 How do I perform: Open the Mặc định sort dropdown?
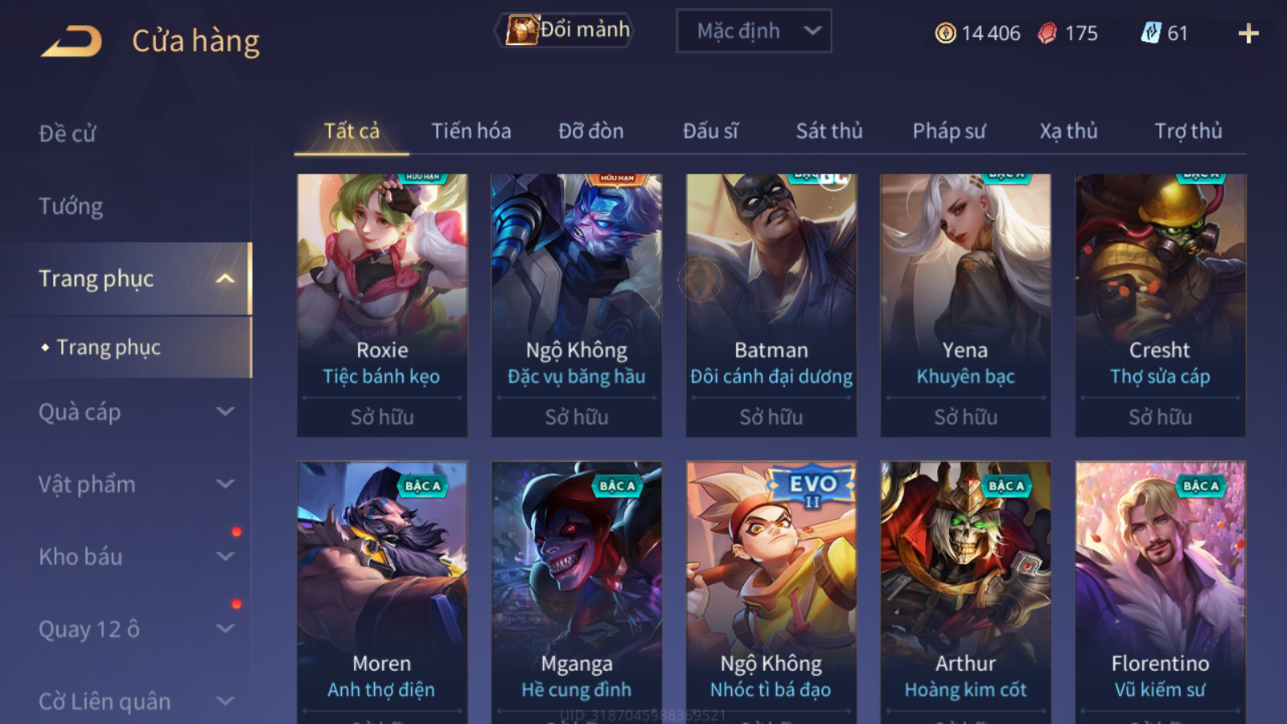(x=754, y=31)
